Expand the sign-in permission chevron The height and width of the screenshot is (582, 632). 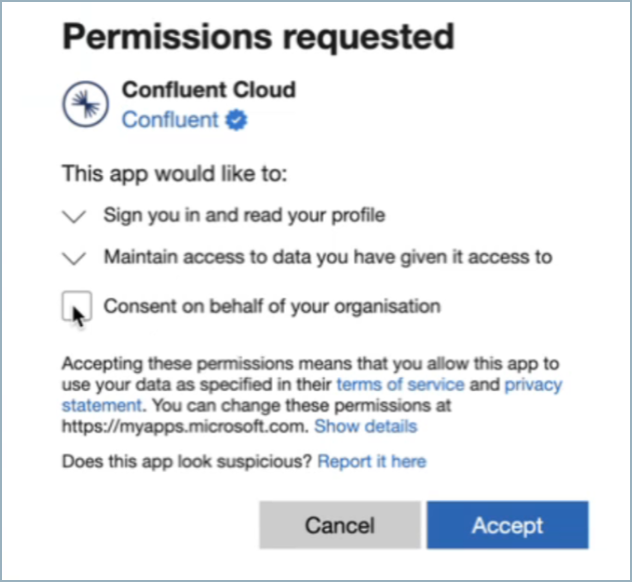pyautogui.click(x=73, y=216)
